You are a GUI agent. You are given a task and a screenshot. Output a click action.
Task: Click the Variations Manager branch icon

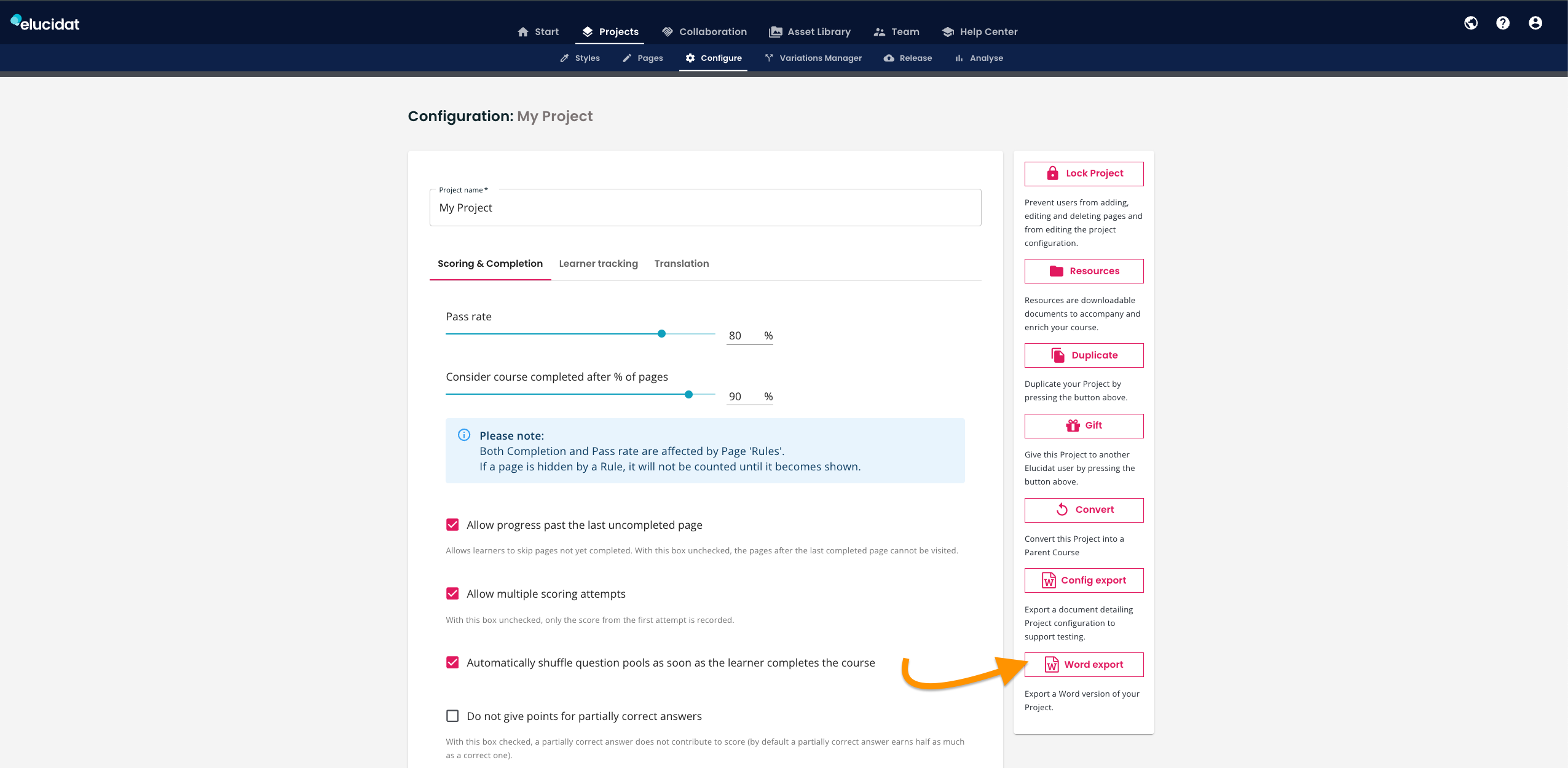[x=769, y=58]
